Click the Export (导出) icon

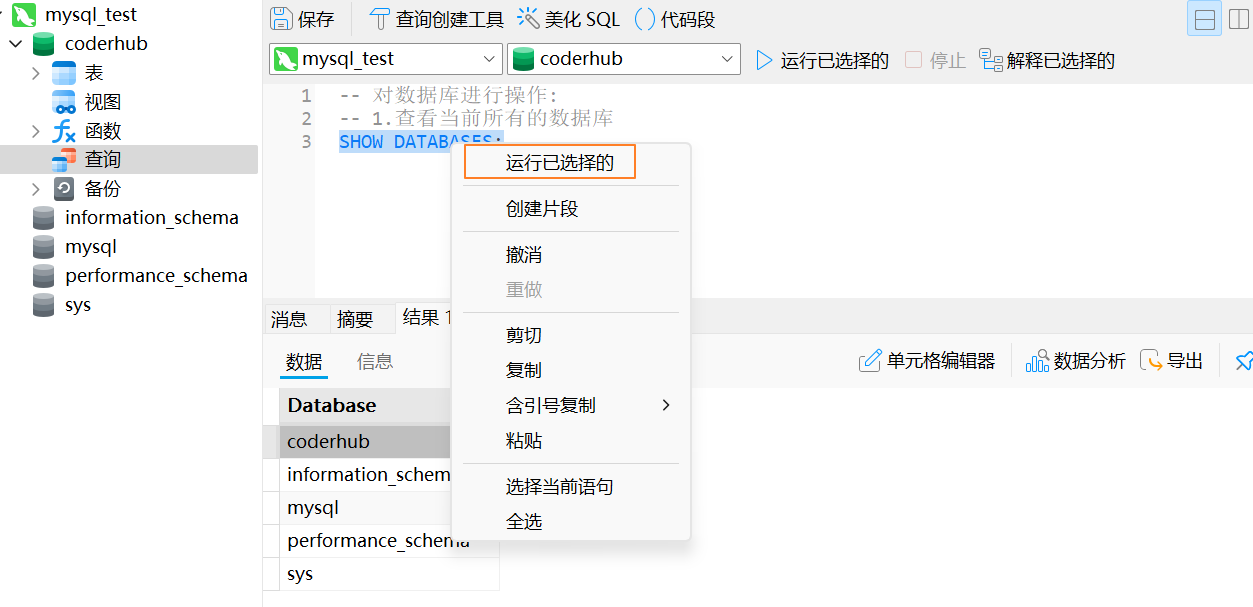1152,361
